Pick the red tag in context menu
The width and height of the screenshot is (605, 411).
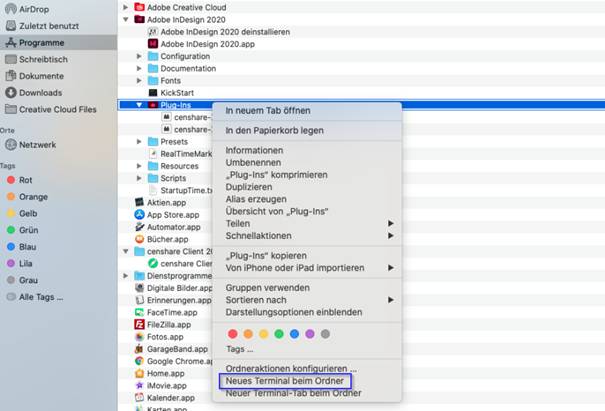[x=233, y=334]
